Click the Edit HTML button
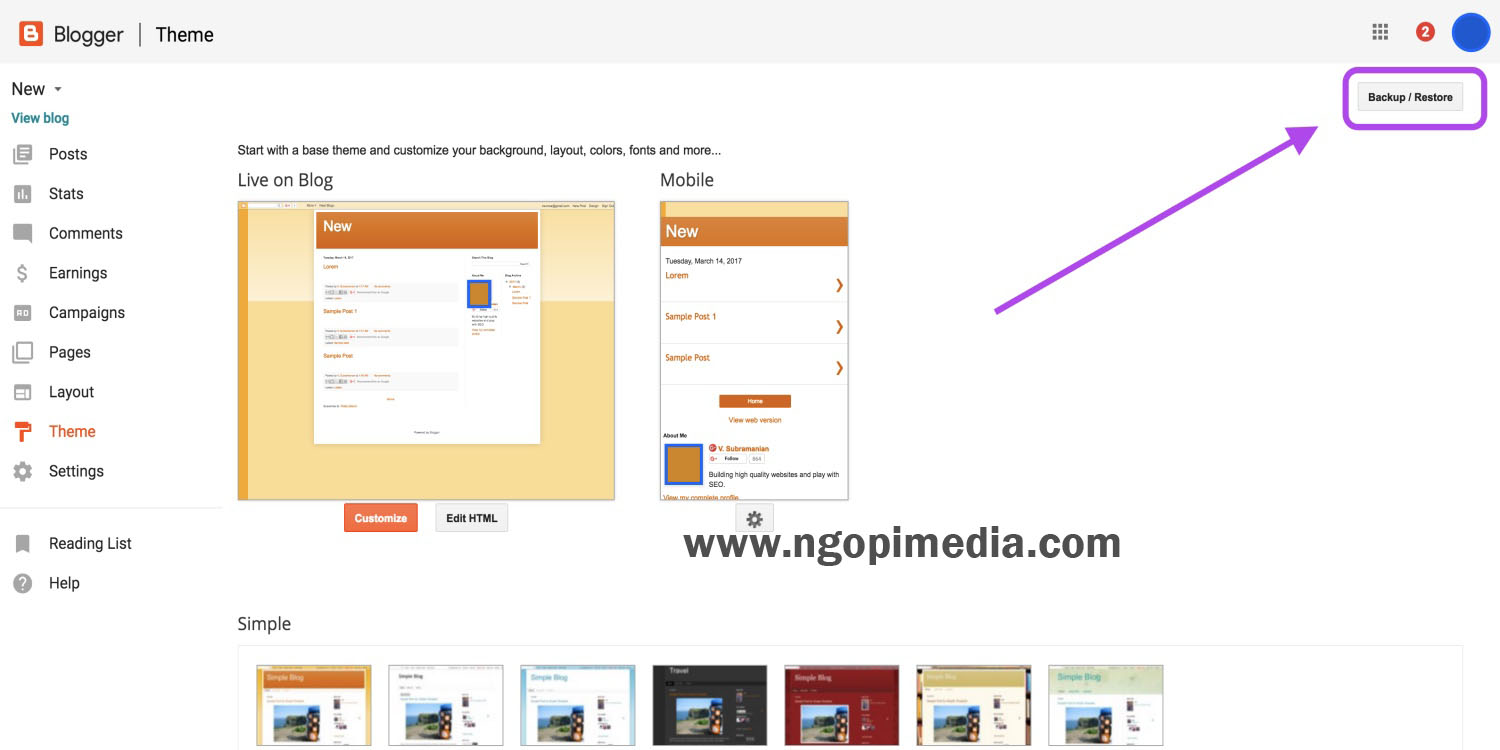Image resolution: width=1500 pixels, height=750 pixels. (x=471, y=518)
